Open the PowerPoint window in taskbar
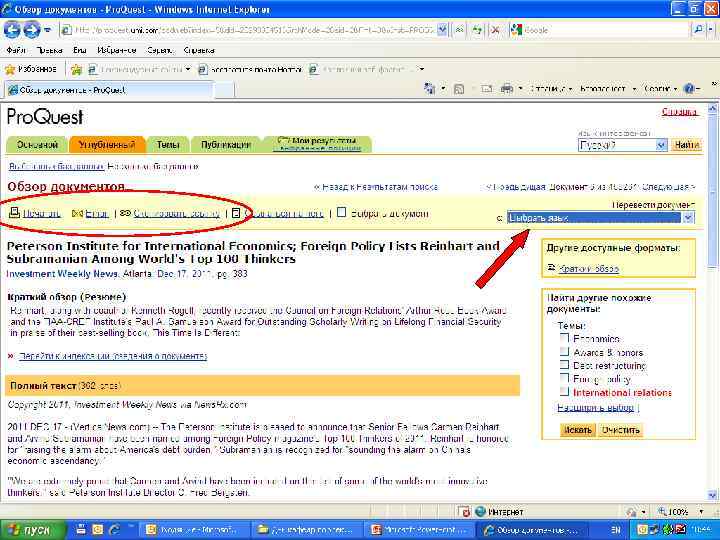The width and height of the screenshot is (720, 540). [x=420, y=530]
